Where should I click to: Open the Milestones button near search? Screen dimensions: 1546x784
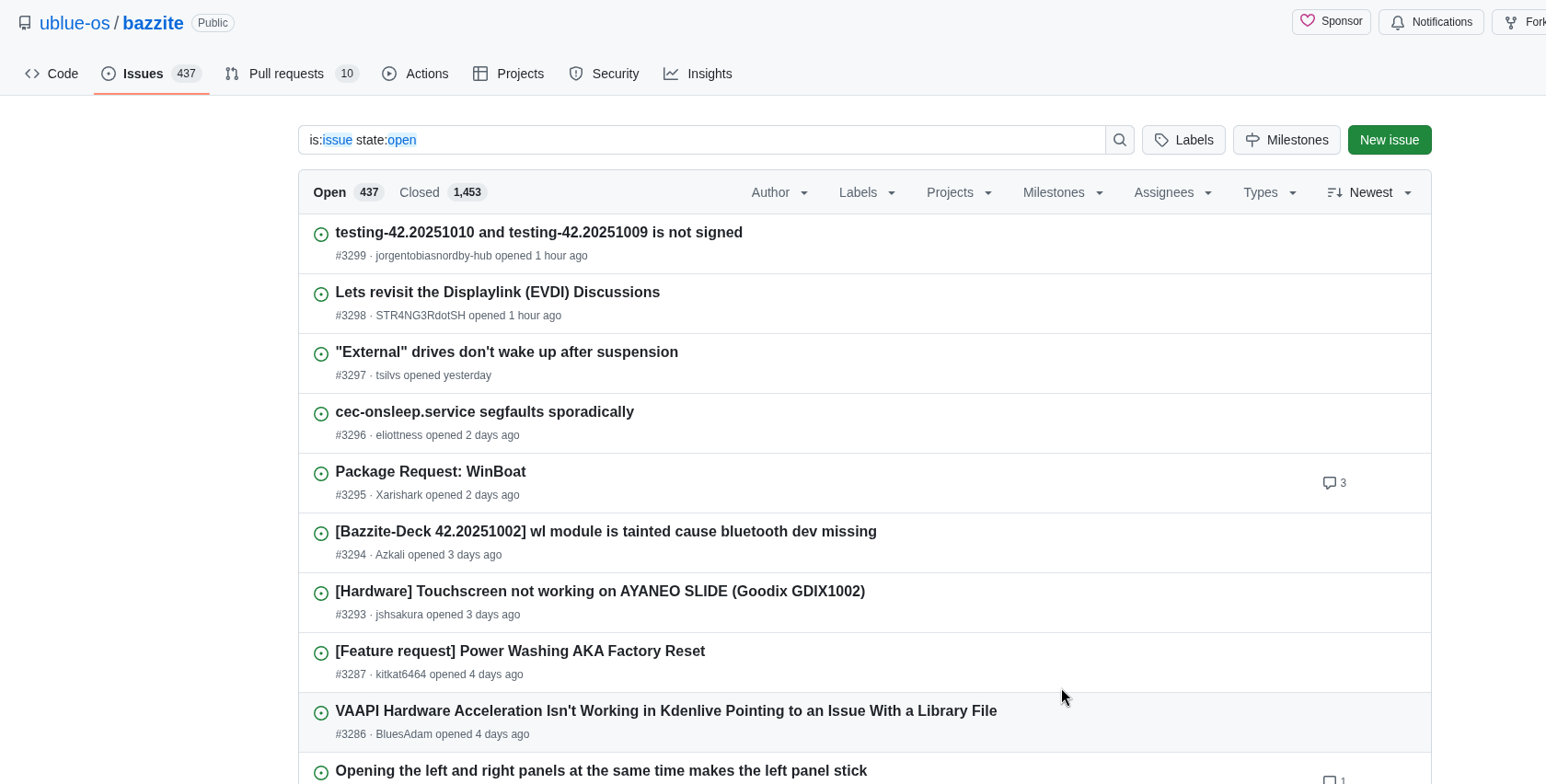click(x=1286, y=140)
